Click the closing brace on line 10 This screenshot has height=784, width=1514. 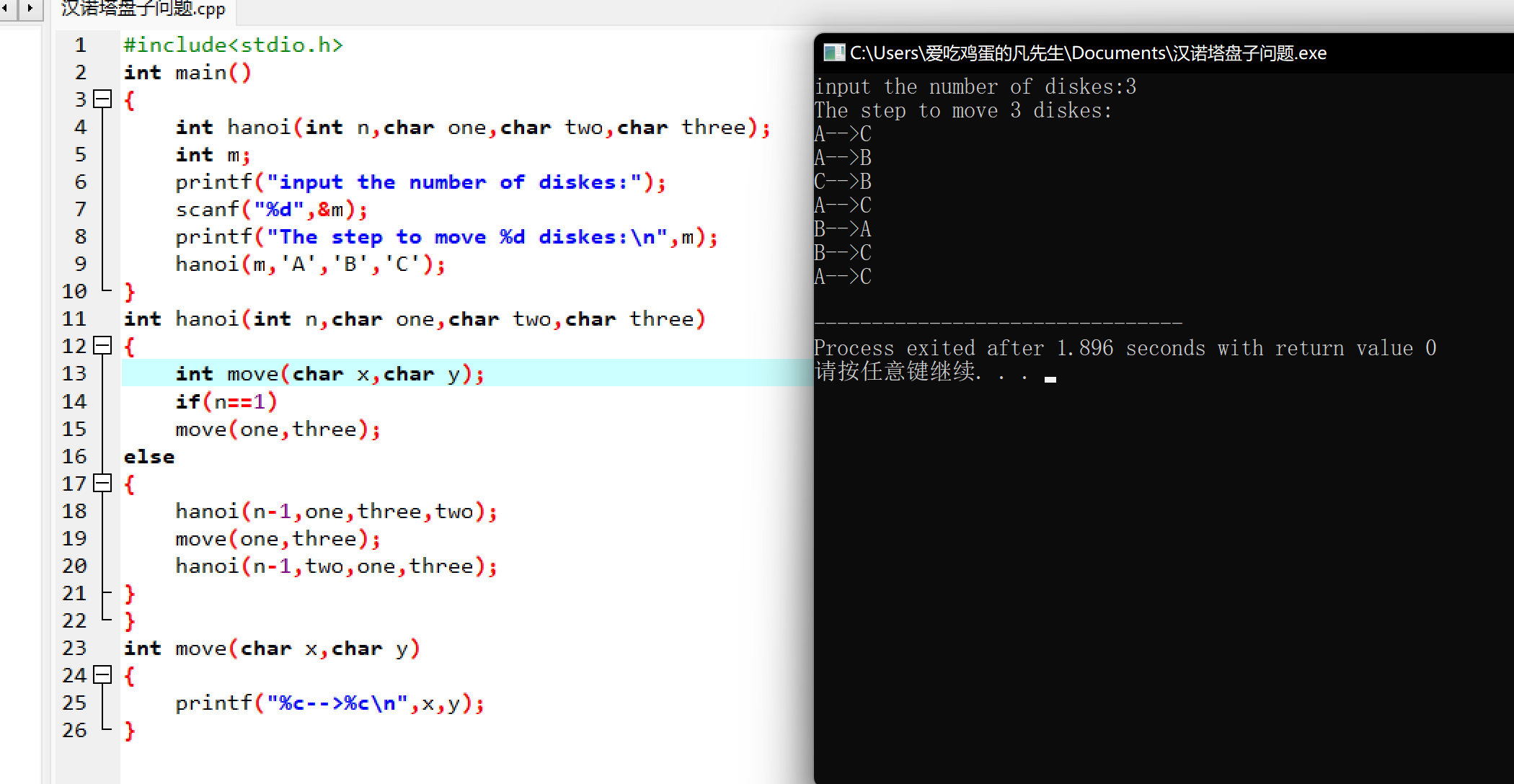pos(130,292)
